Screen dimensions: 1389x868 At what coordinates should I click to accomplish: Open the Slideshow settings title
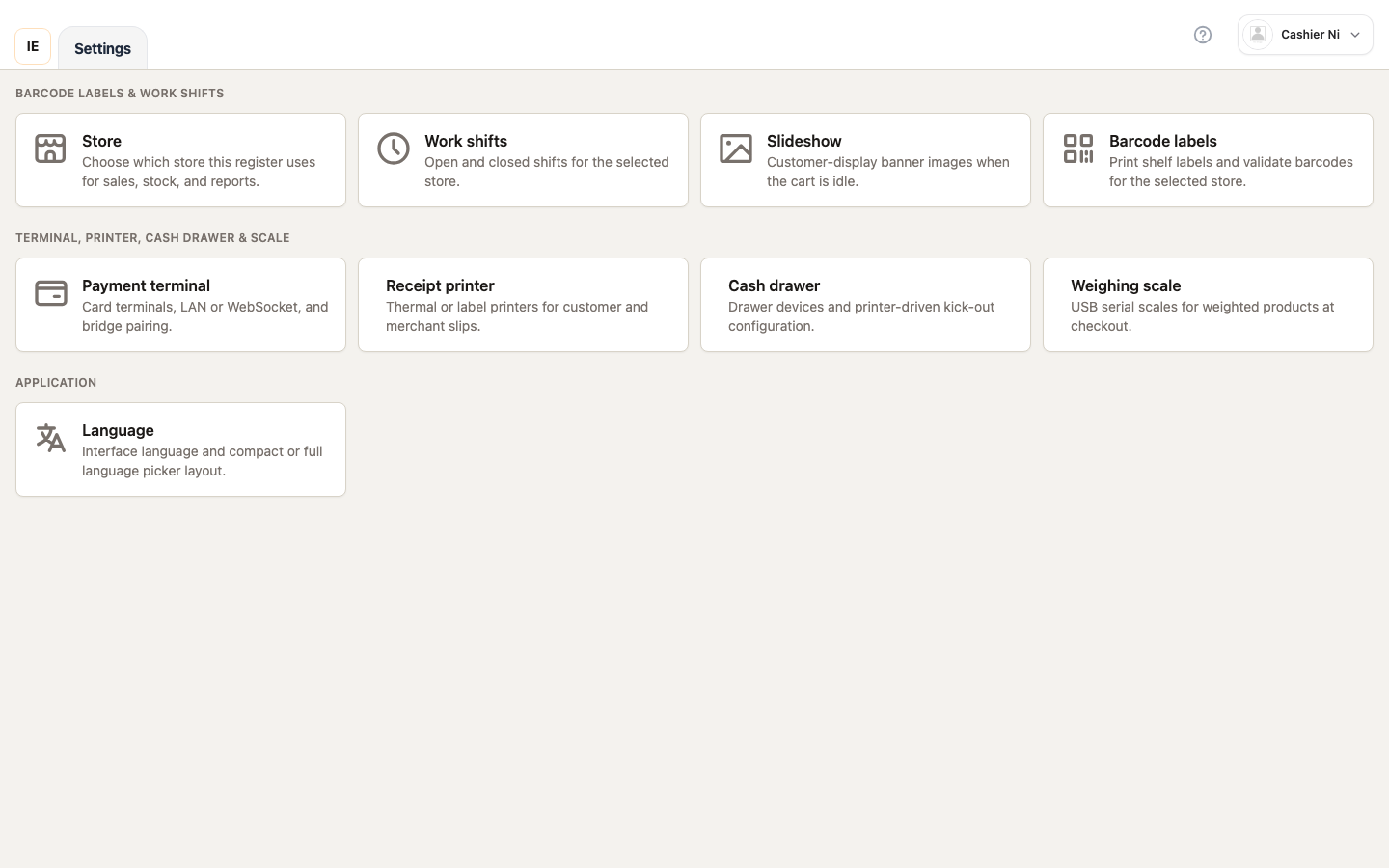[x=804, y=141]
